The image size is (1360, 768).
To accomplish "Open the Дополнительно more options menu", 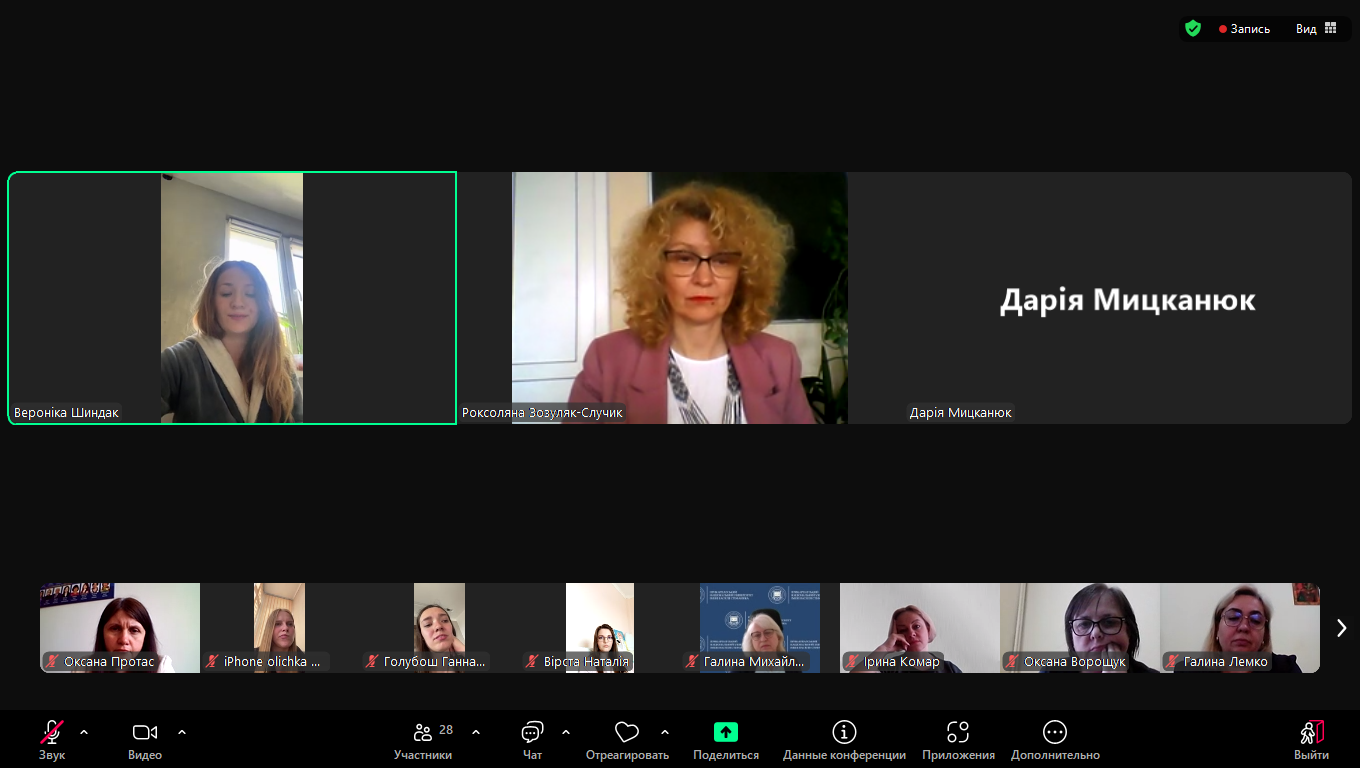I will point(1055,733).
